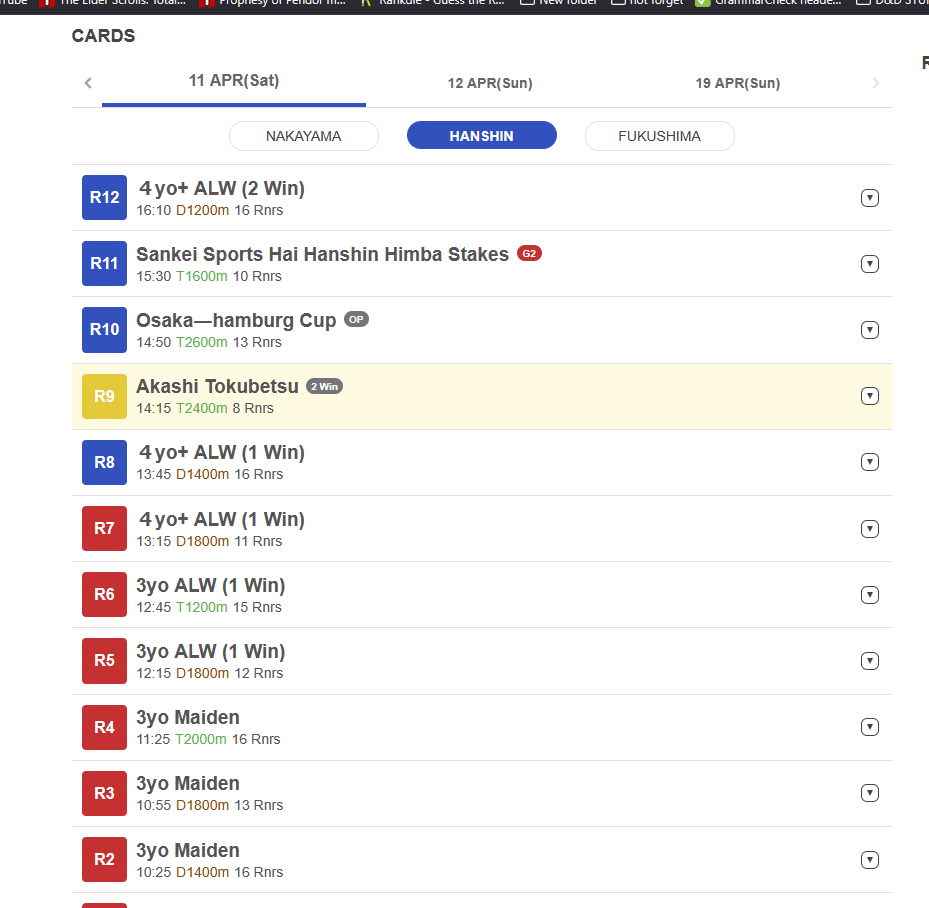Click the R3 race badge
This screenshot has height=908, width=929.
pos(104,793)
